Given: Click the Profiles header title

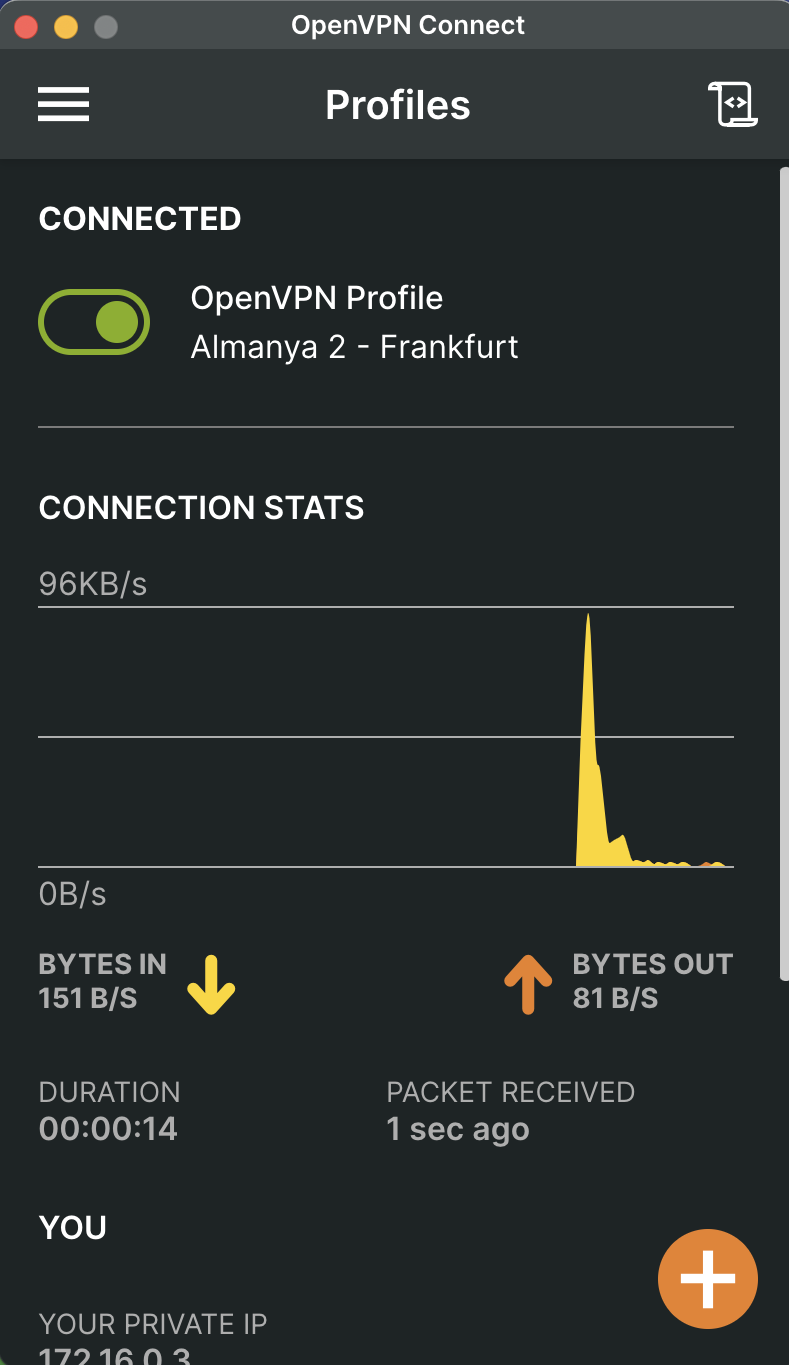Looking at the screenshot, I should point(397,105).
